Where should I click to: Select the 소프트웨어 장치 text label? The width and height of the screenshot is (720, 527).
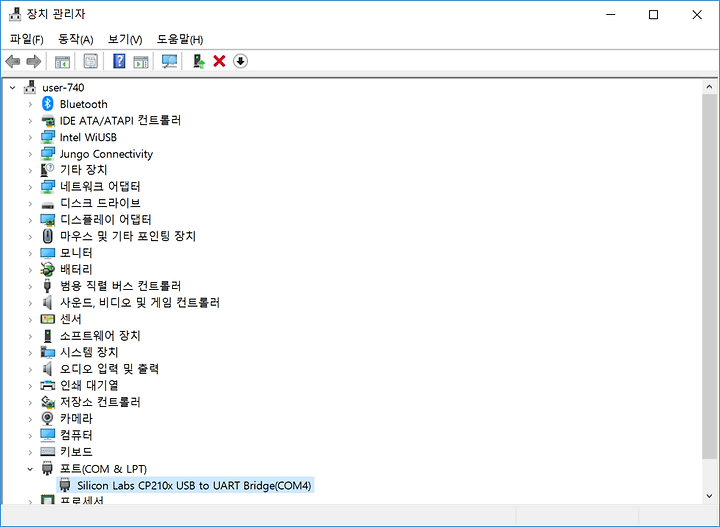coord(100,336)
